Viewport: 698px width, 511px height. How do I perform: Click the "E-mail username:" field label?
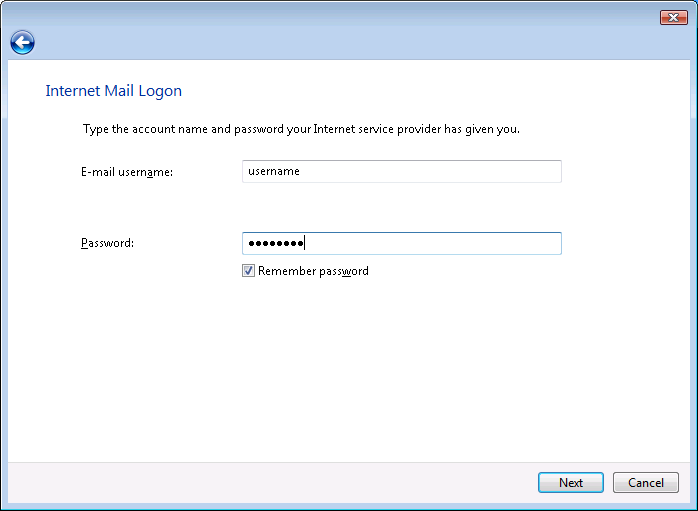coord(127,172)
